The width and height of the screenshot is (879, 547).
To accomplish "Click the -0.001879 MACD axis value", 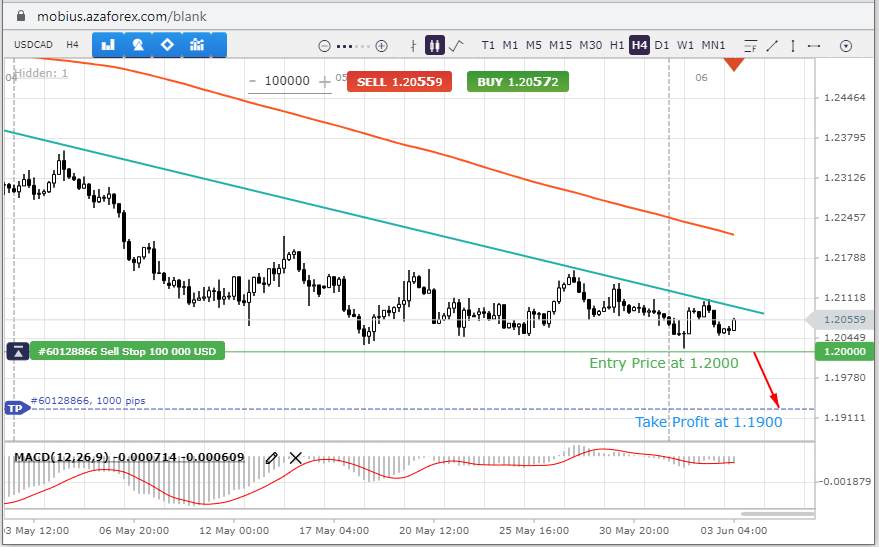I will [x=845, y=481].
